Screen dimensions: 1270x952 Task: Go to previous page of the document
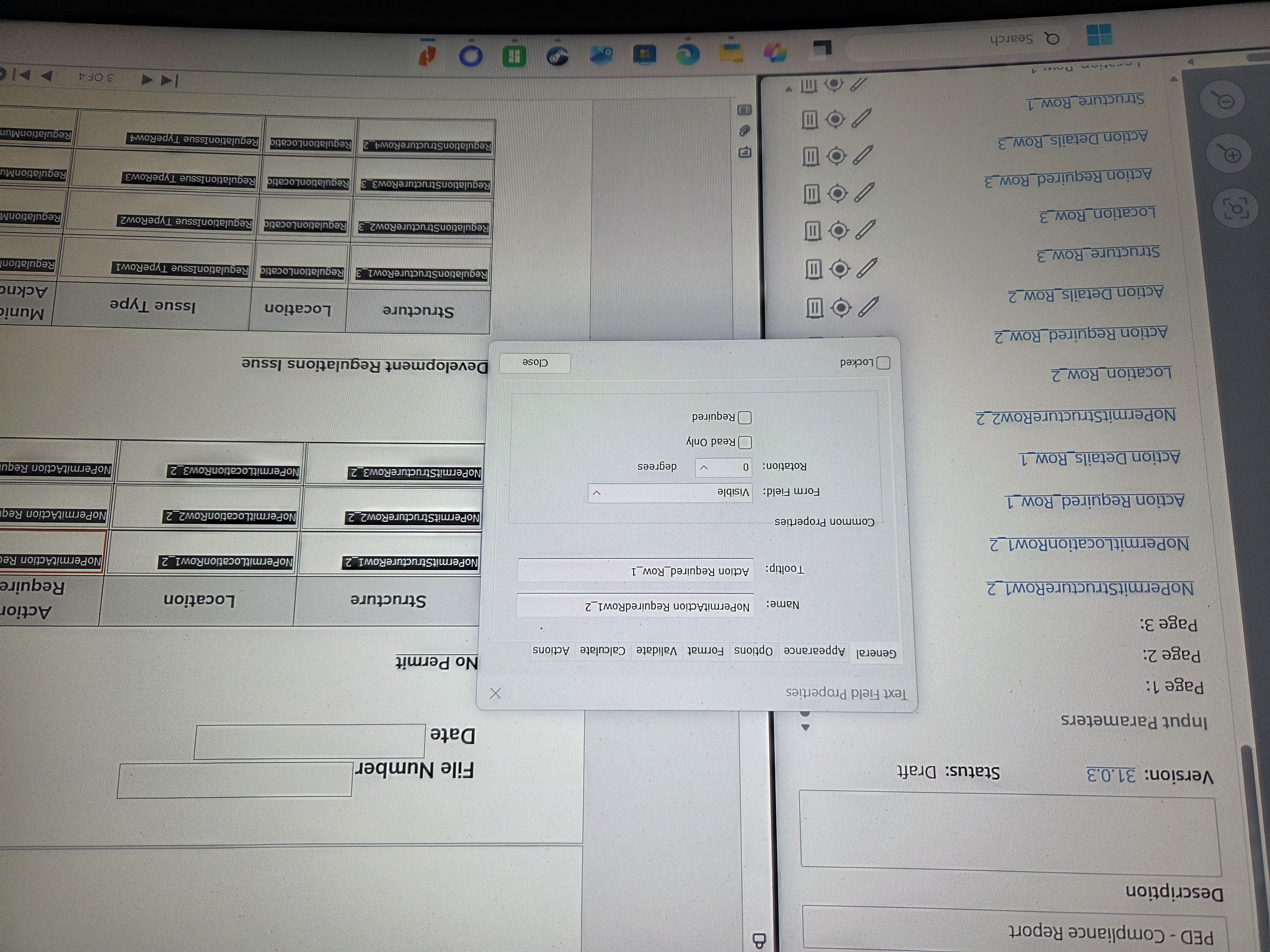click(148, 79)
